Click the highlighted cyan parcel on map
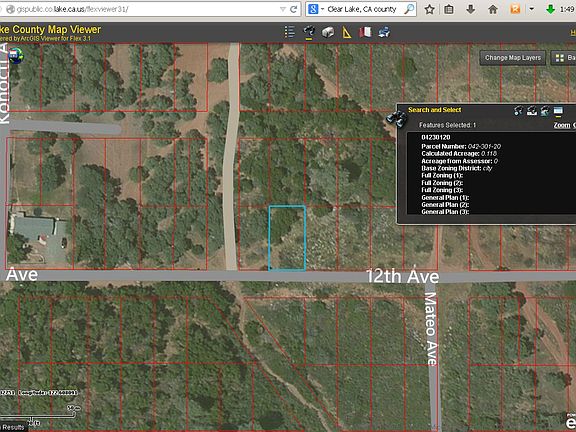Image resolution: width=576 pixels, height=432 pixels. [287, 238]
